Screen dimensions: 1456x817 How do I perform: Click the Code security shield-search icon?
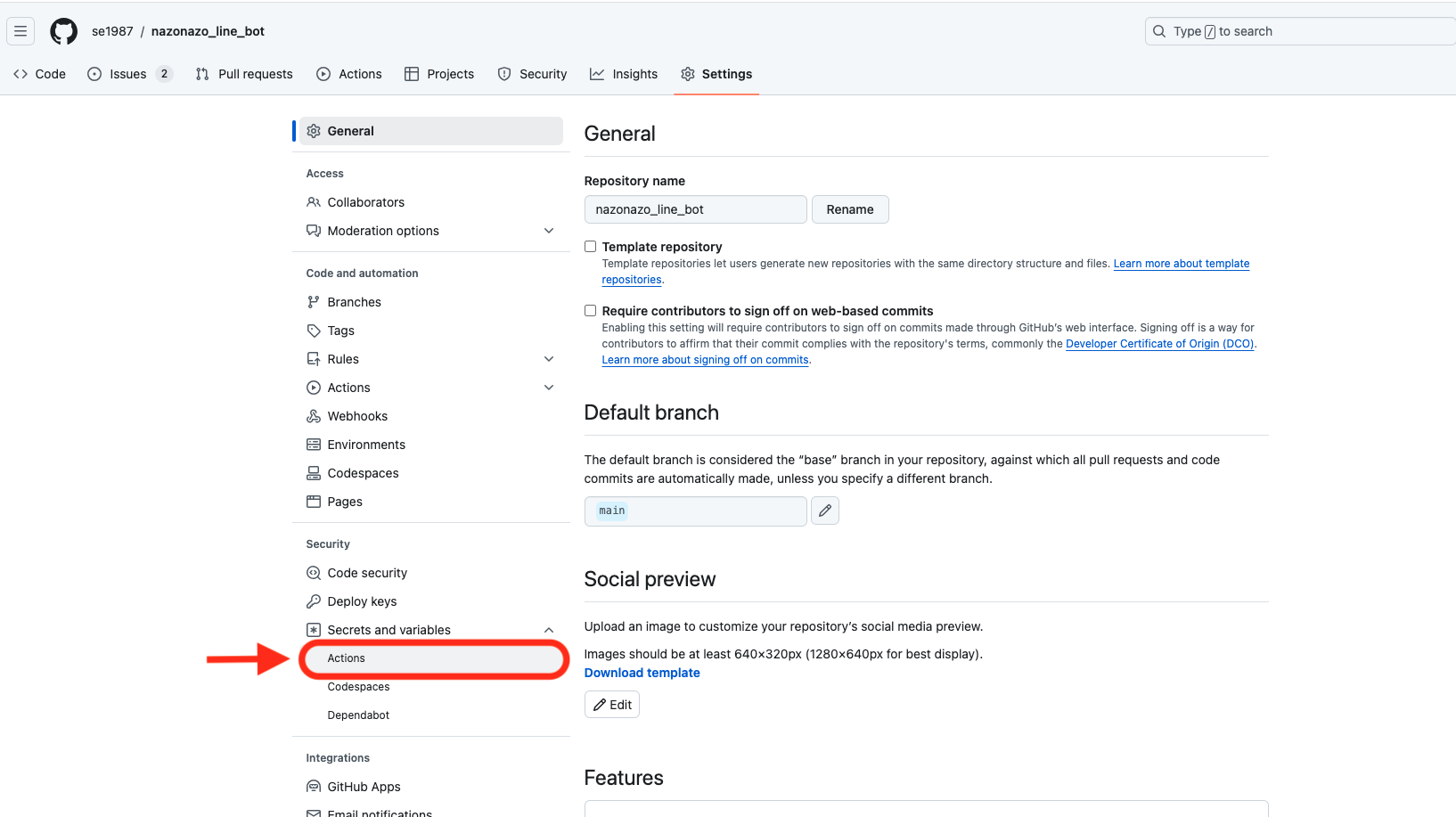click(x=314, y=573)
